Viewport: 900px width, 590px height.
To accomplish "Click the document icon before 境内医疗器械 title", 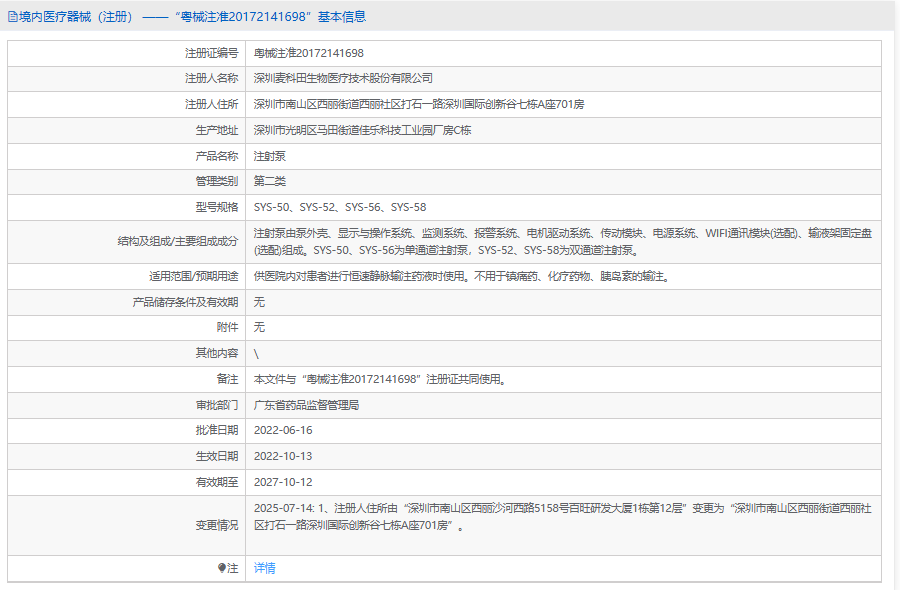I will pyautogui.click(x=13, y=17).
